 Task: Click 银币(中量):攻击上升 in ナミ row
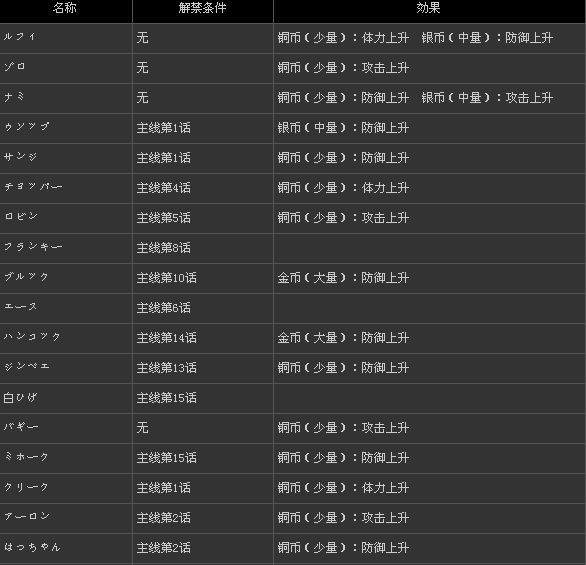(487, 98)
